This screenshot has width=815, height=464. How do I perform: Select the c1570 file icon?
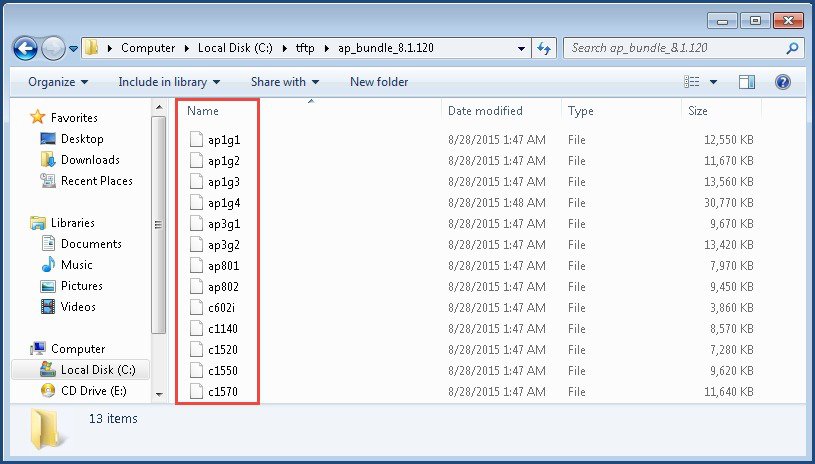(196, 392)
